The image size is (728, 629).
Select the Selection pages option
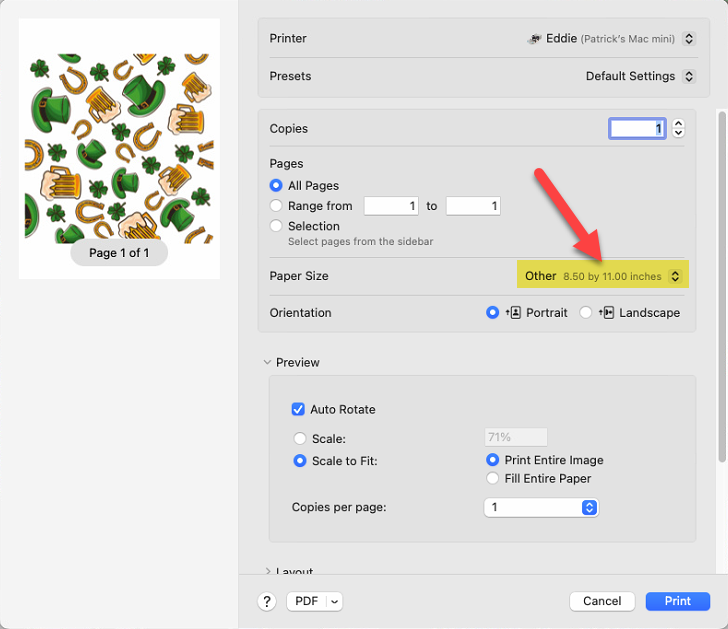[277, 226]
